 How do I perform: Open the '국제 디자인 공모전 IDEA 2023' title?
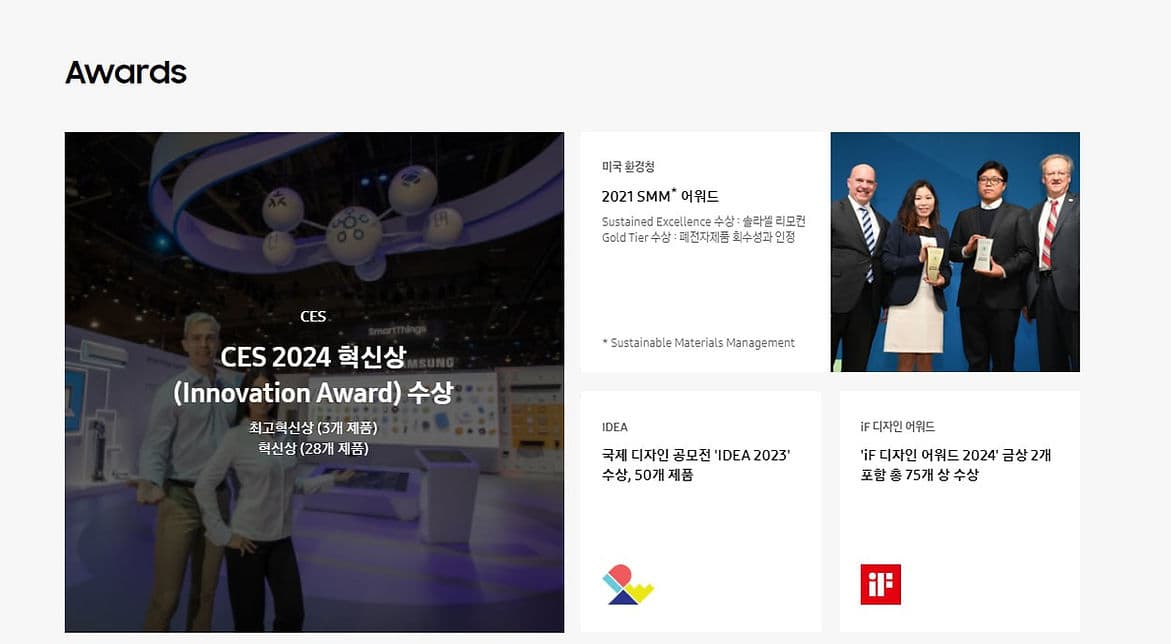coord(696,465)
